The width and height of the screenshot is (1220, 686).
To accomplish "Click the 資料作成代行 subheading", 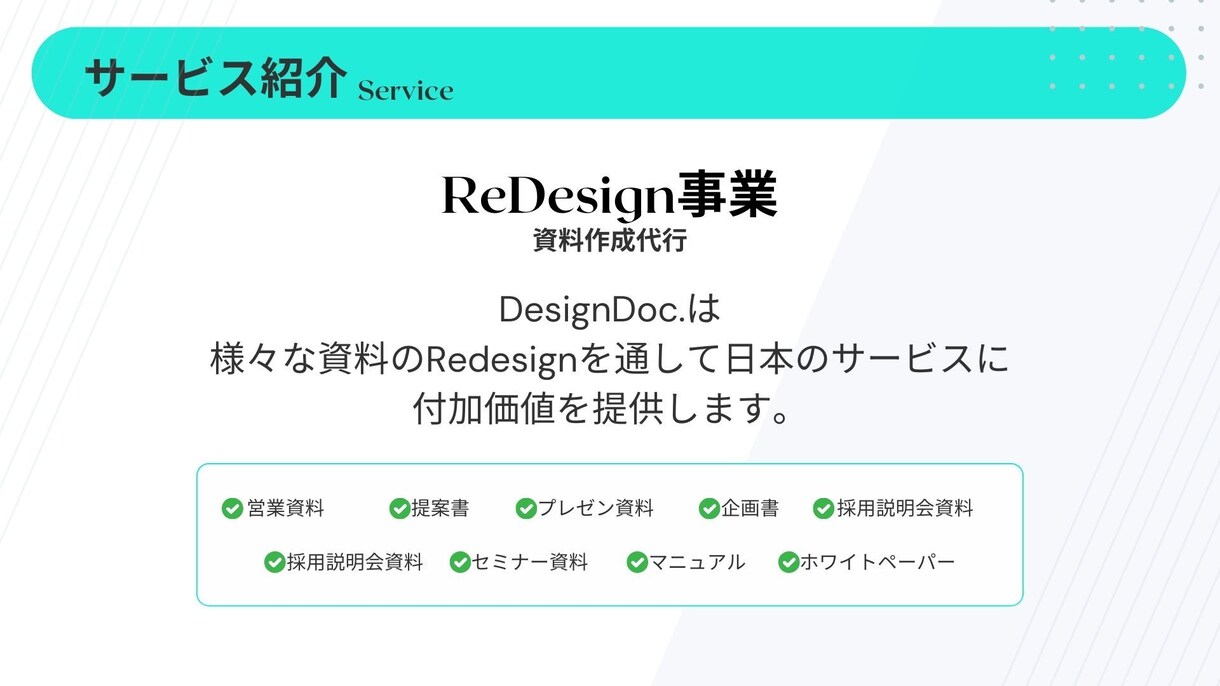I will coord(610,241).
